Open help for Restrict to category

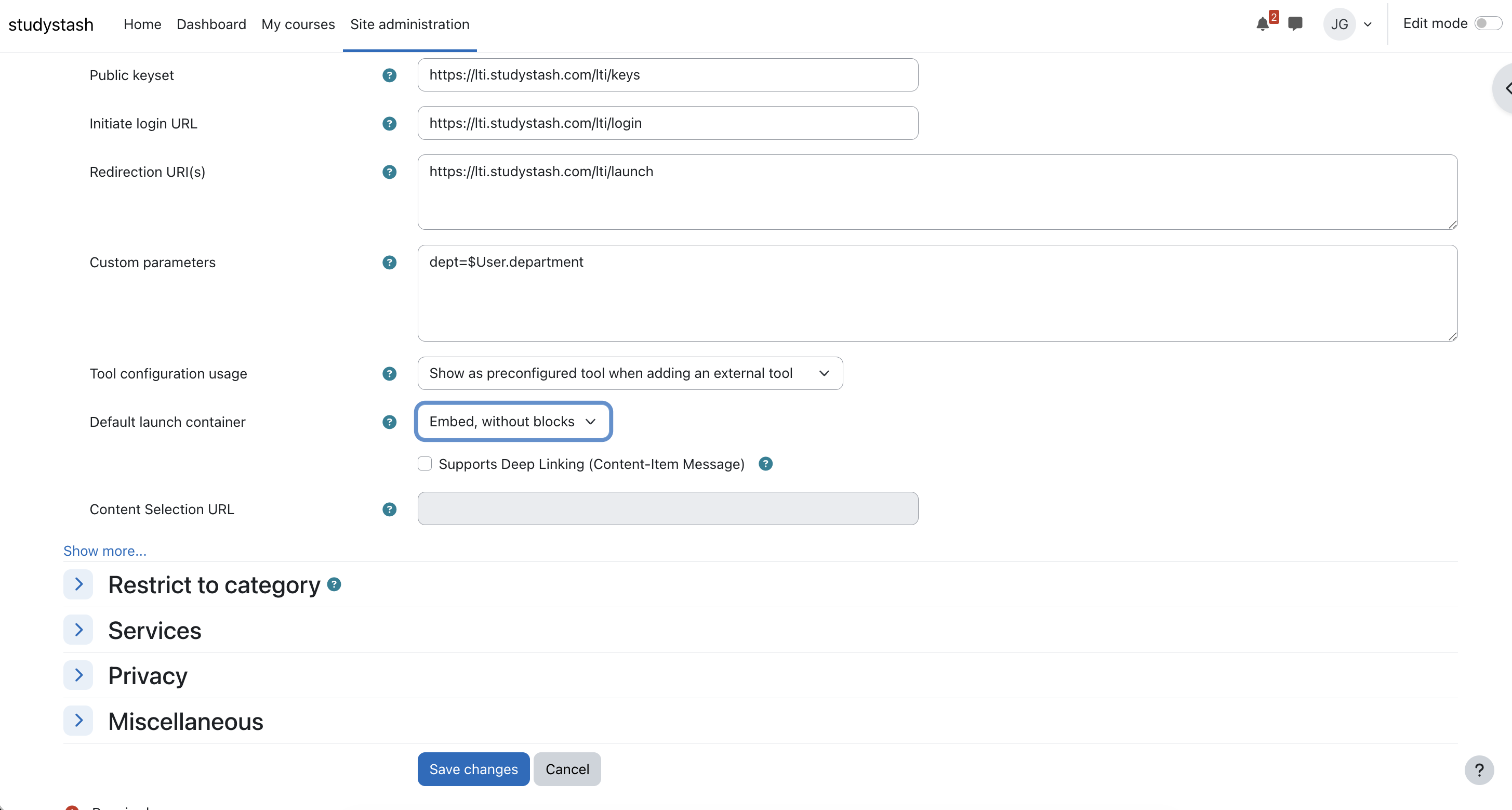tap(334, 584)
